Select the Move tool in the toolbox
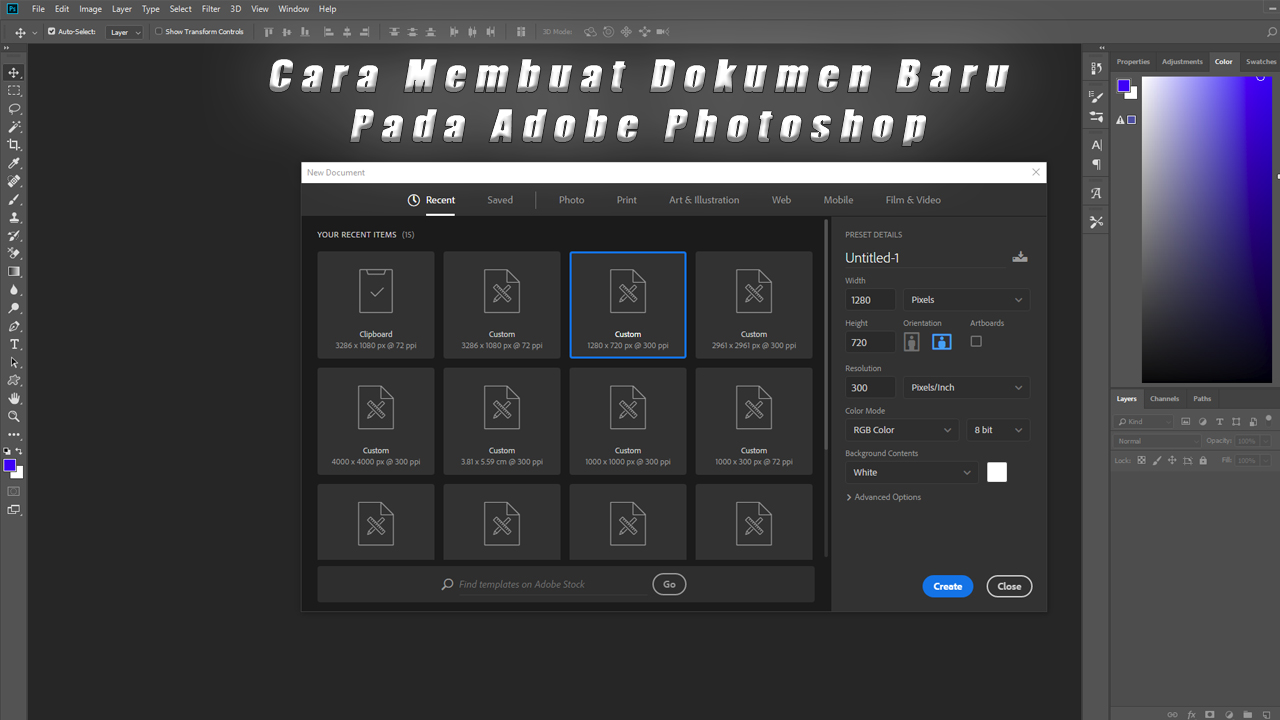 (14, 72)
